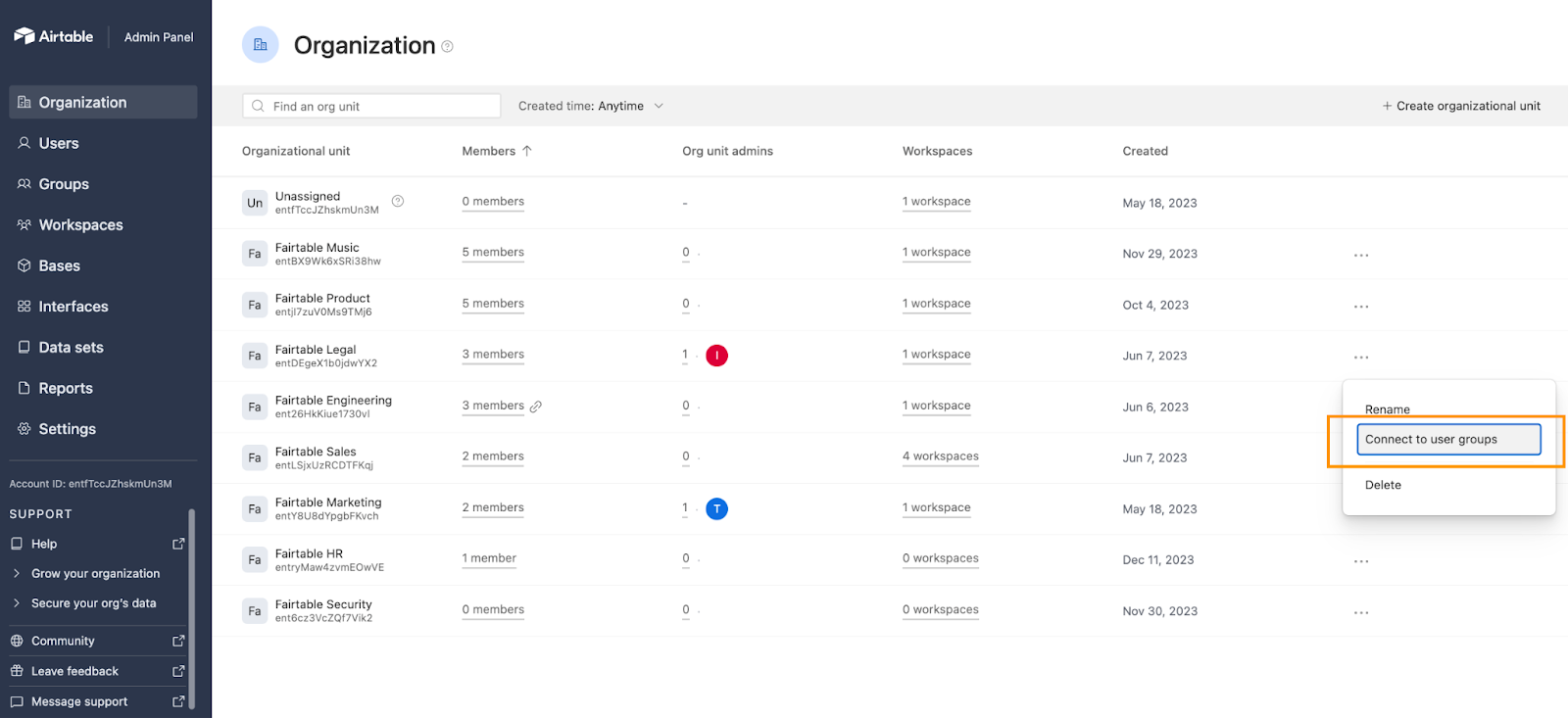Click the Find an org unit search field
This screenshot has width=1568, height=718.
point(371,106)
